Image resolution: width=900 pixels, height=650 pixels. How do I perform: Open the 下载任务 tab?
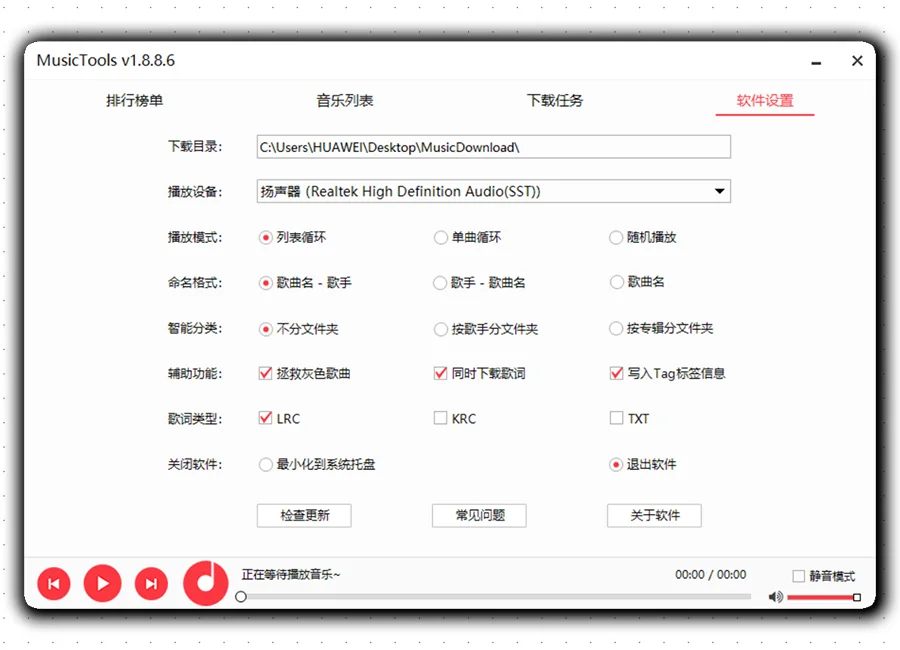(555, 100)
